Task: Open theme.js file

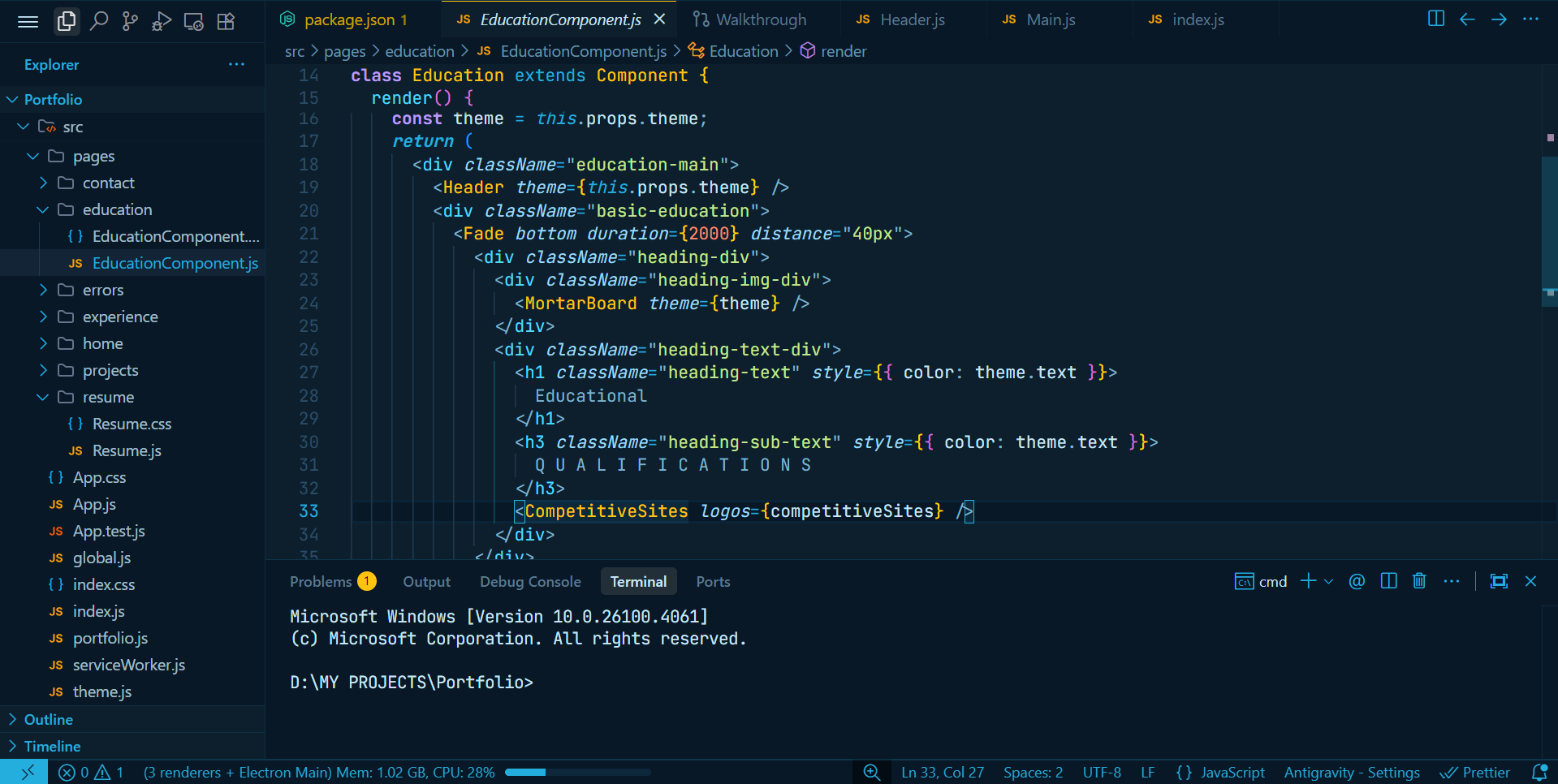Action: (x=132, y=691)
